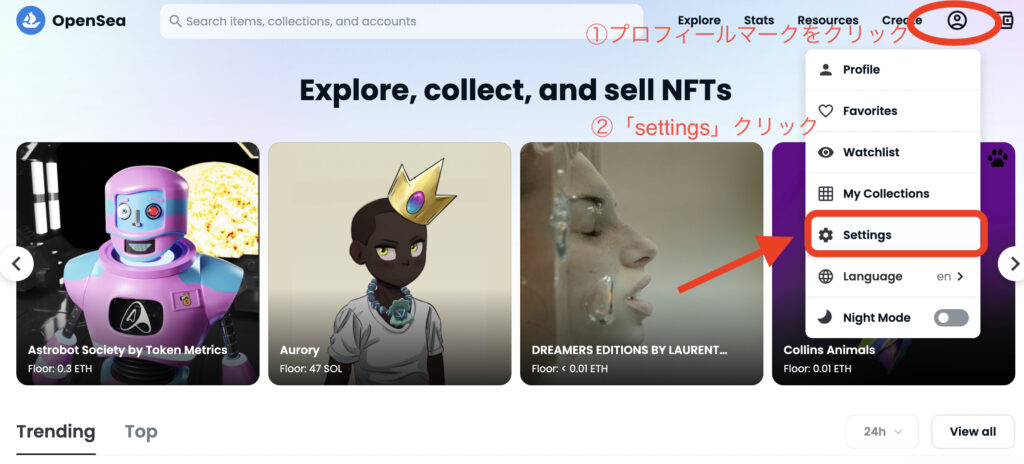Open the Stats navigation item
The height and width of the screenshot is (464, 1024).
tap(759, 21)
